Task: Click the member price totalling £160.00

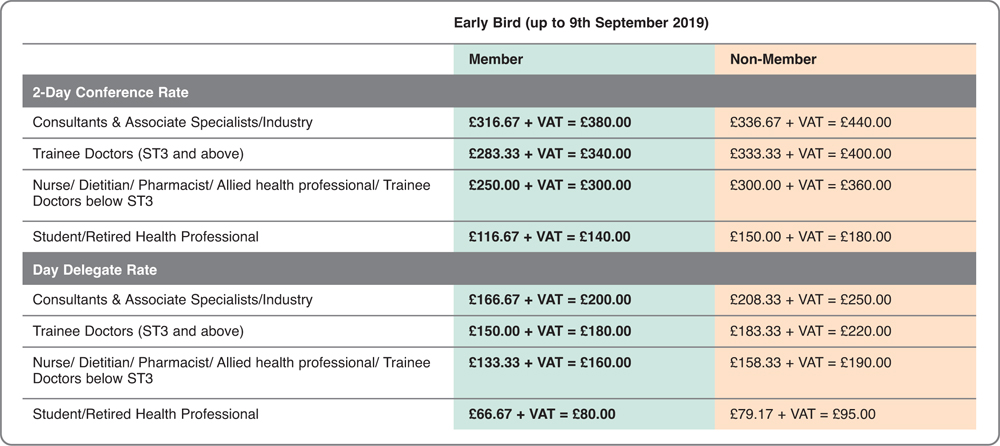Action: click(550, 362)
